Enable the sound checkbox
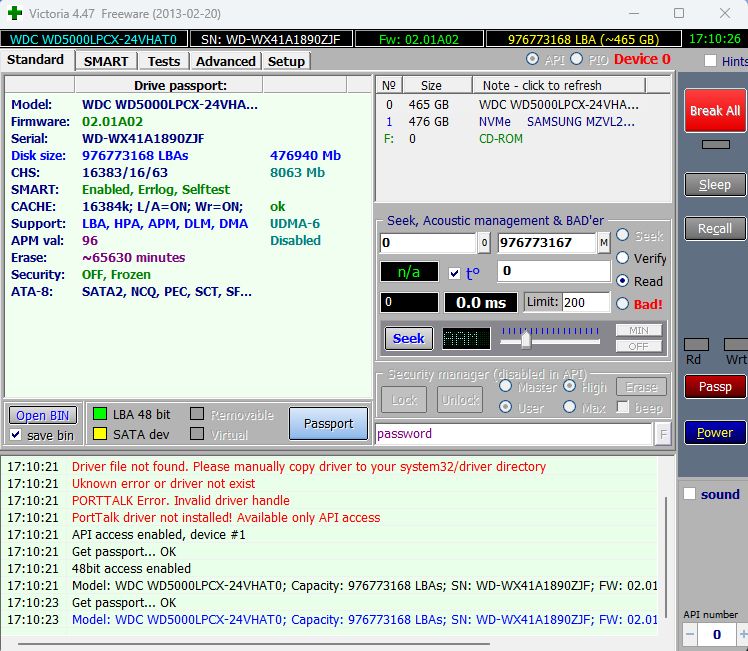Image resolution: width=748 pixels, height=651 pixels. point(689,494)
